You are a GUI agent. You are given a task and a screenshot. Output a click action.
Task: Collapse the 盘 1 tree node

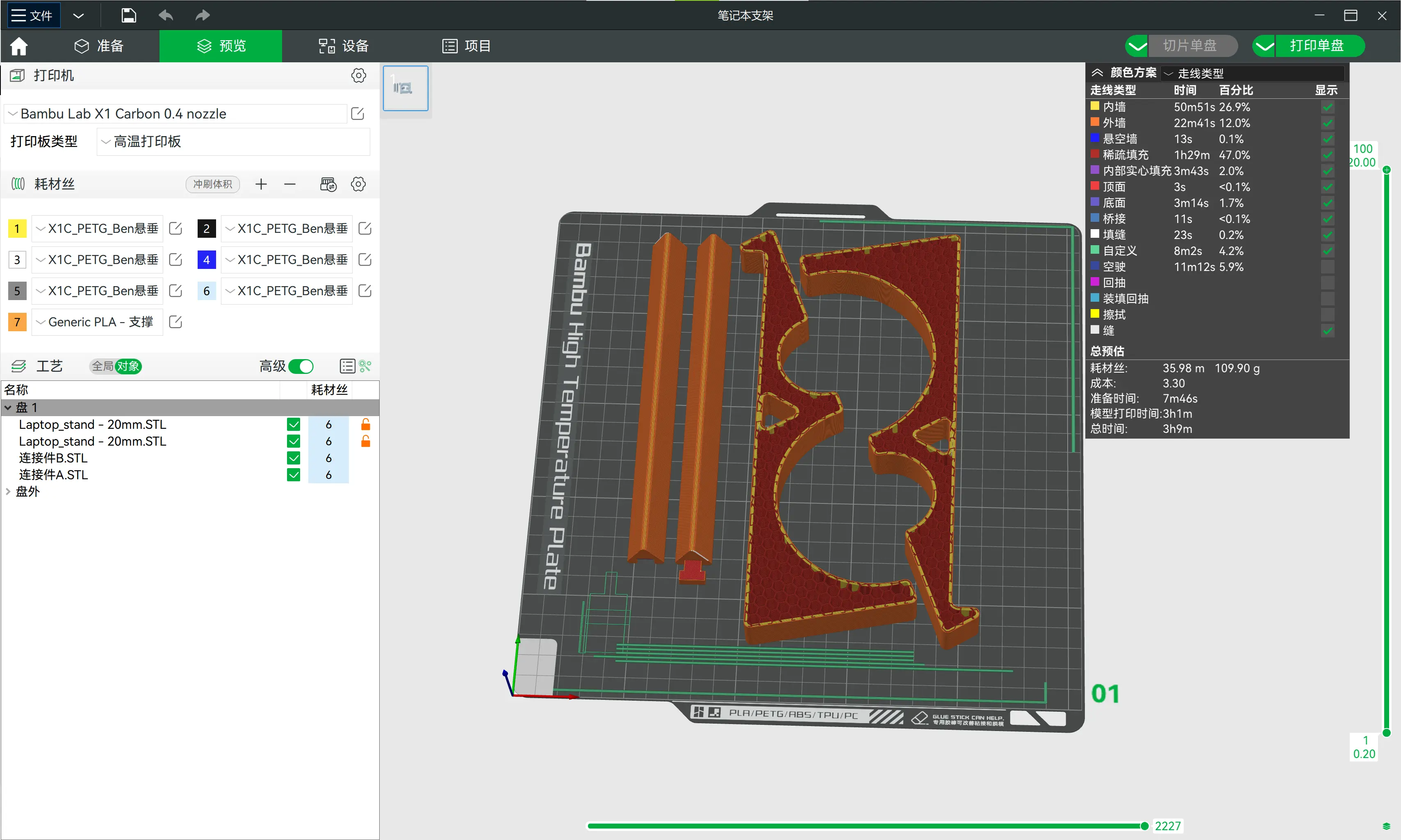click(x=8, y=407)
